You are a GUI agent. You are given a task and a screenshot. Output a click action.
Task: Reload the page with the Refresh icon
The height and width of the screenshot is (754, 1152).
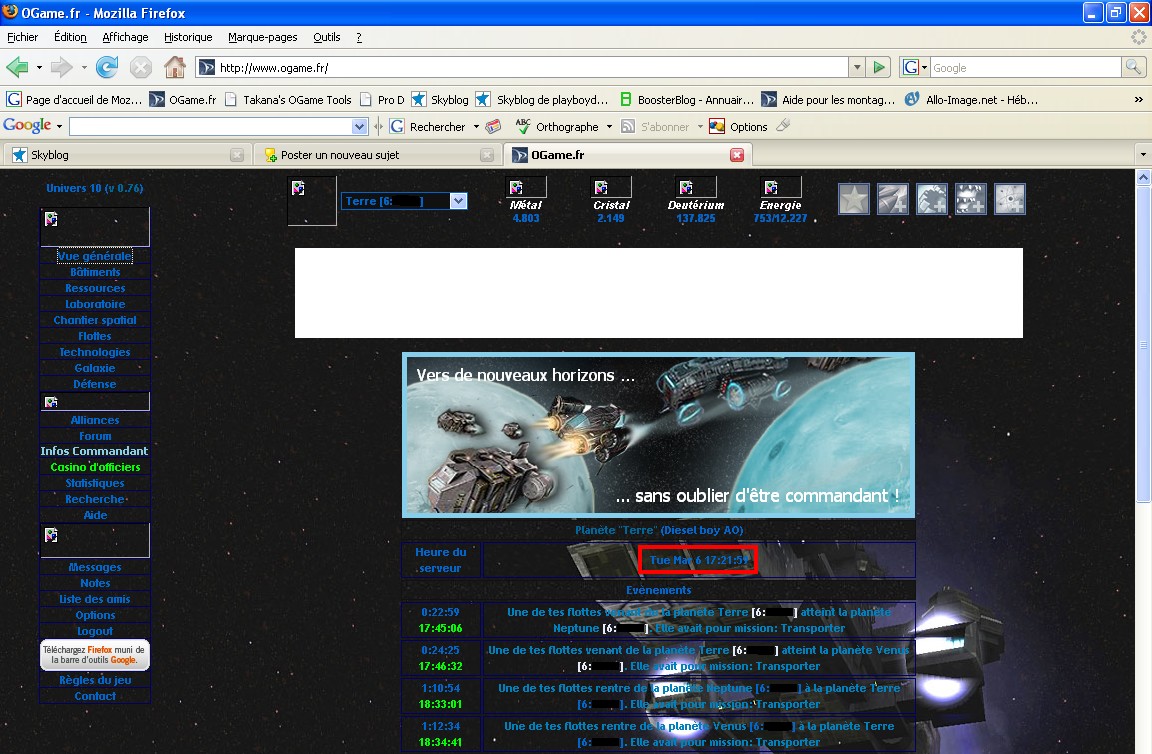pyautogui.click(x=107, y=68)
